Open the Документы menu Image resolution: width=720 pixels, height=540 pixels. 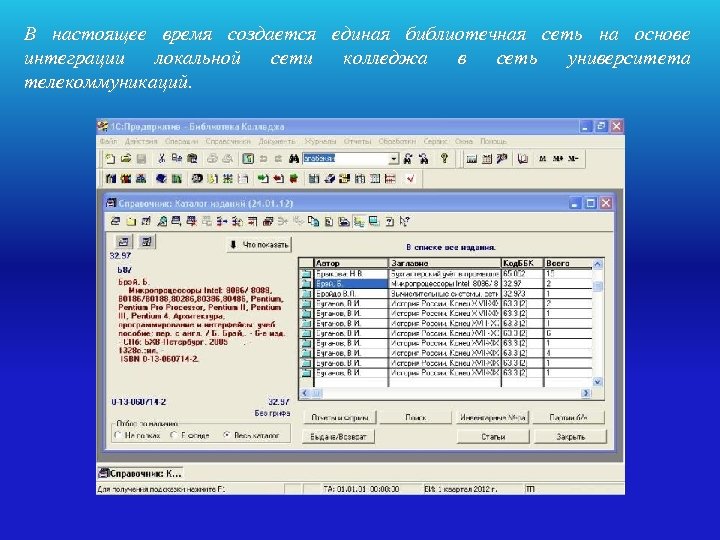[277, 141]
